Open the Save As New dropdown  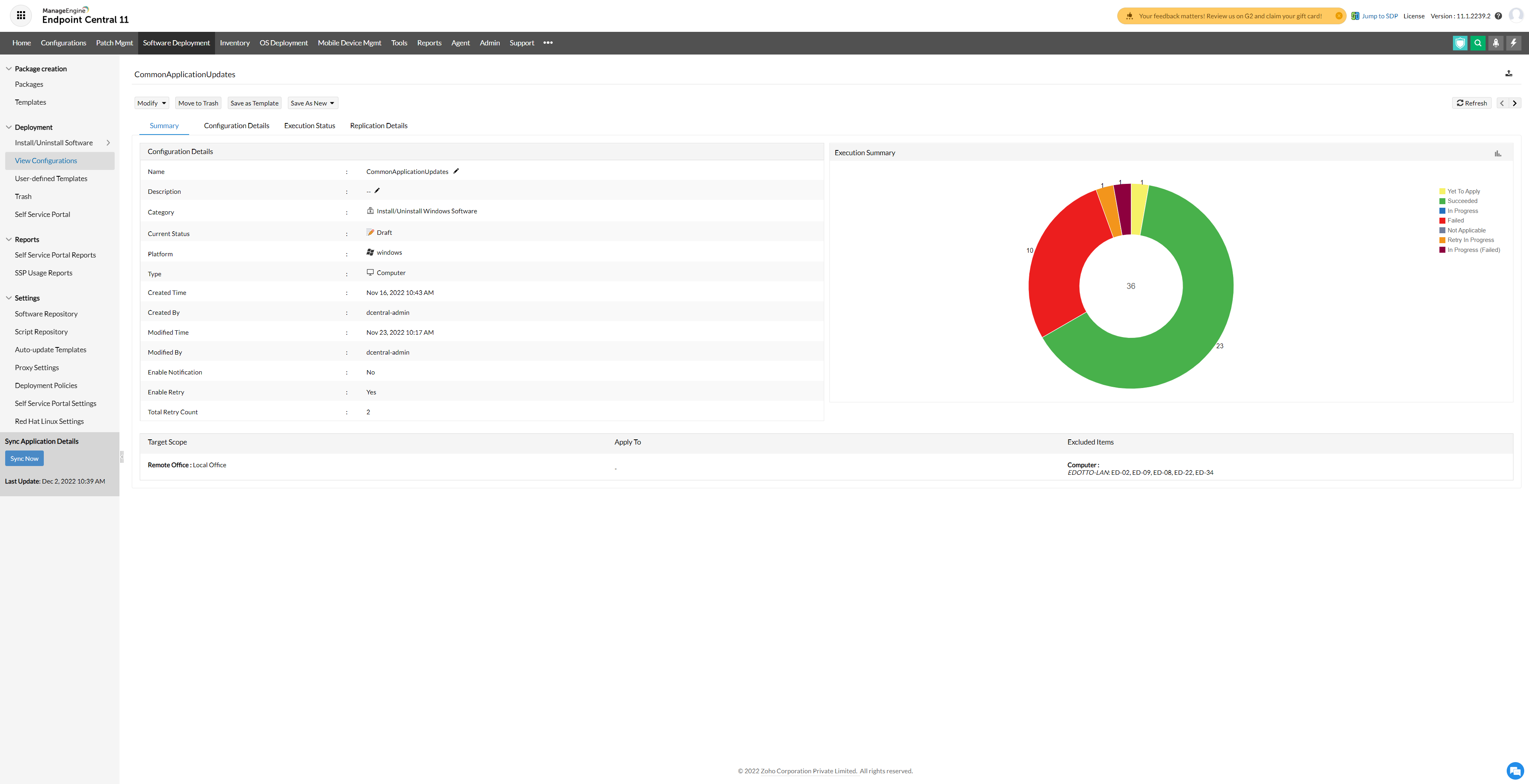312,103
